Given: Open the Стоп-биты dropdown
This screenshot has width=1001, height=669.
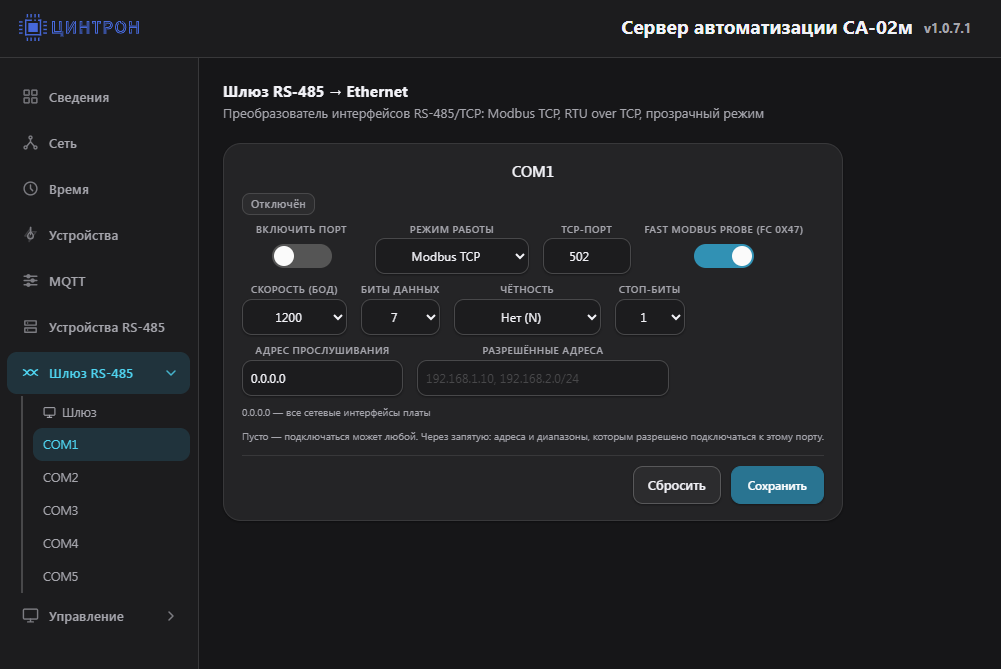Looking at the screenshot, I should (650, 317).
